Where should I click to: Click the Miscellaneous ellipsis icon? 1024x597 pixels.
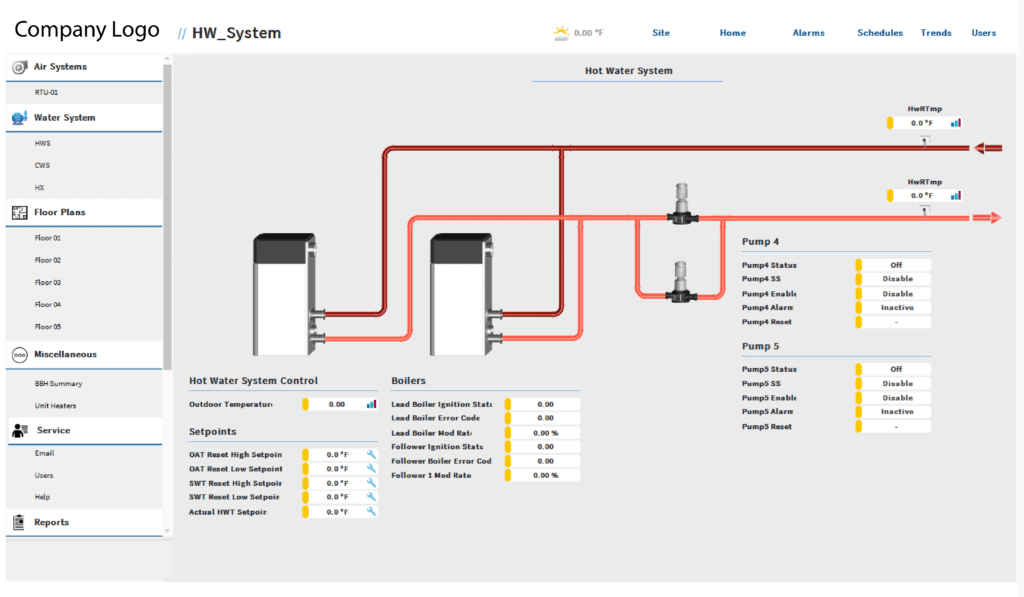click(20, 355)
